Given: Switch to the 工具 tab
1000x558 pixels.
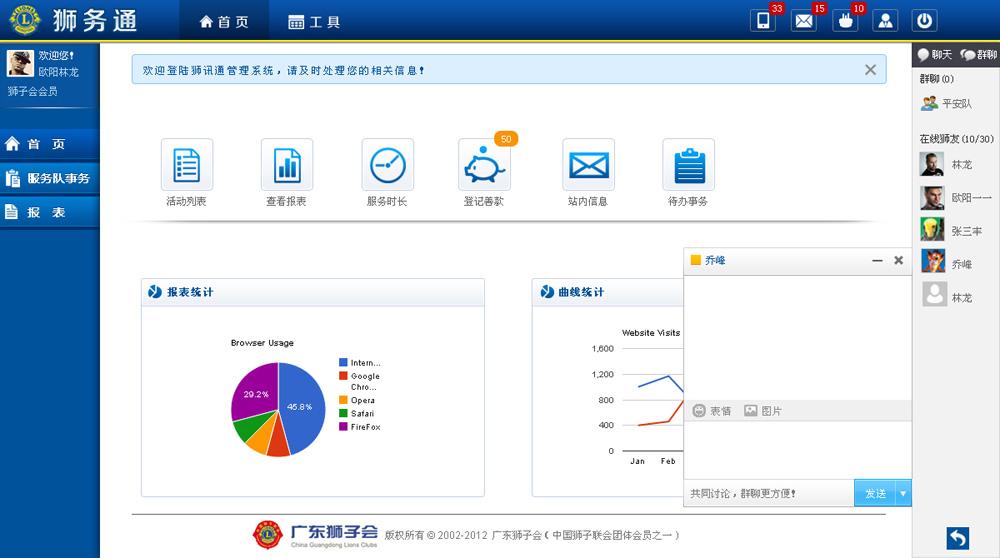Looking at the screenshot, I should tap(314, 22).
